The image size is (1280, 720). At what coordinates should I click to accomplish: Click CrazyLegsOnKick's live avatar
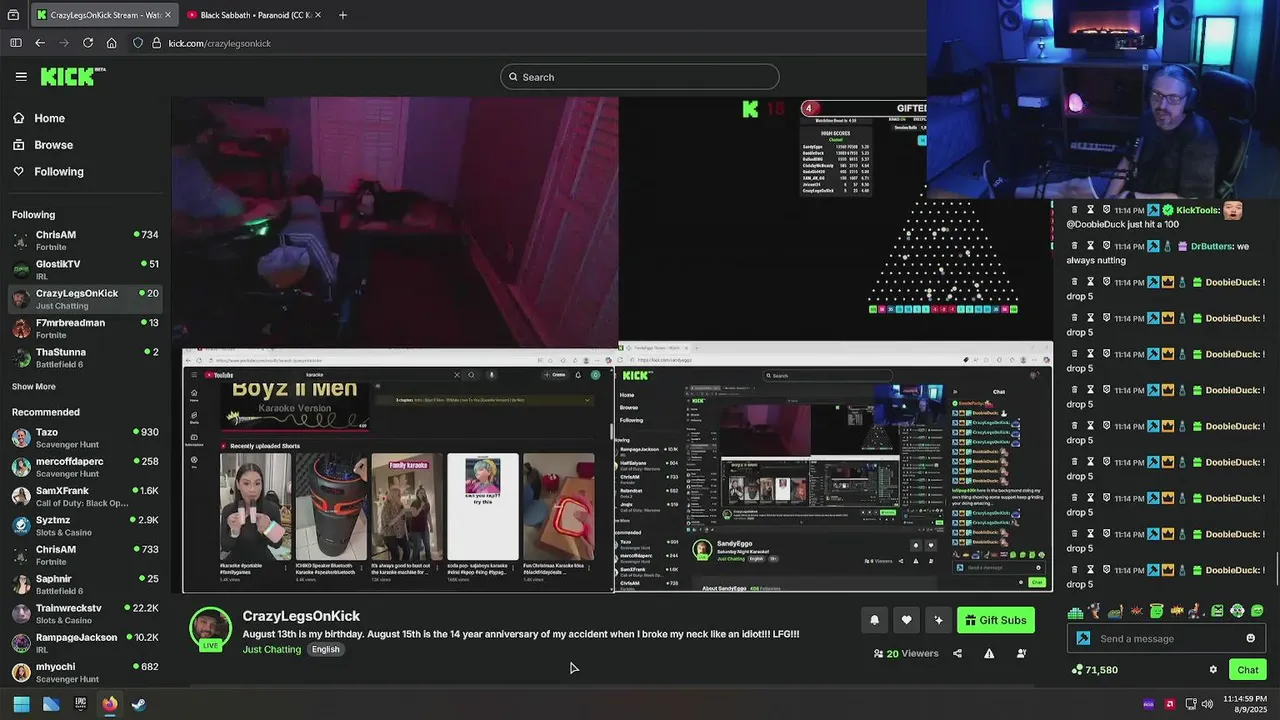click(x=210, y=629)
